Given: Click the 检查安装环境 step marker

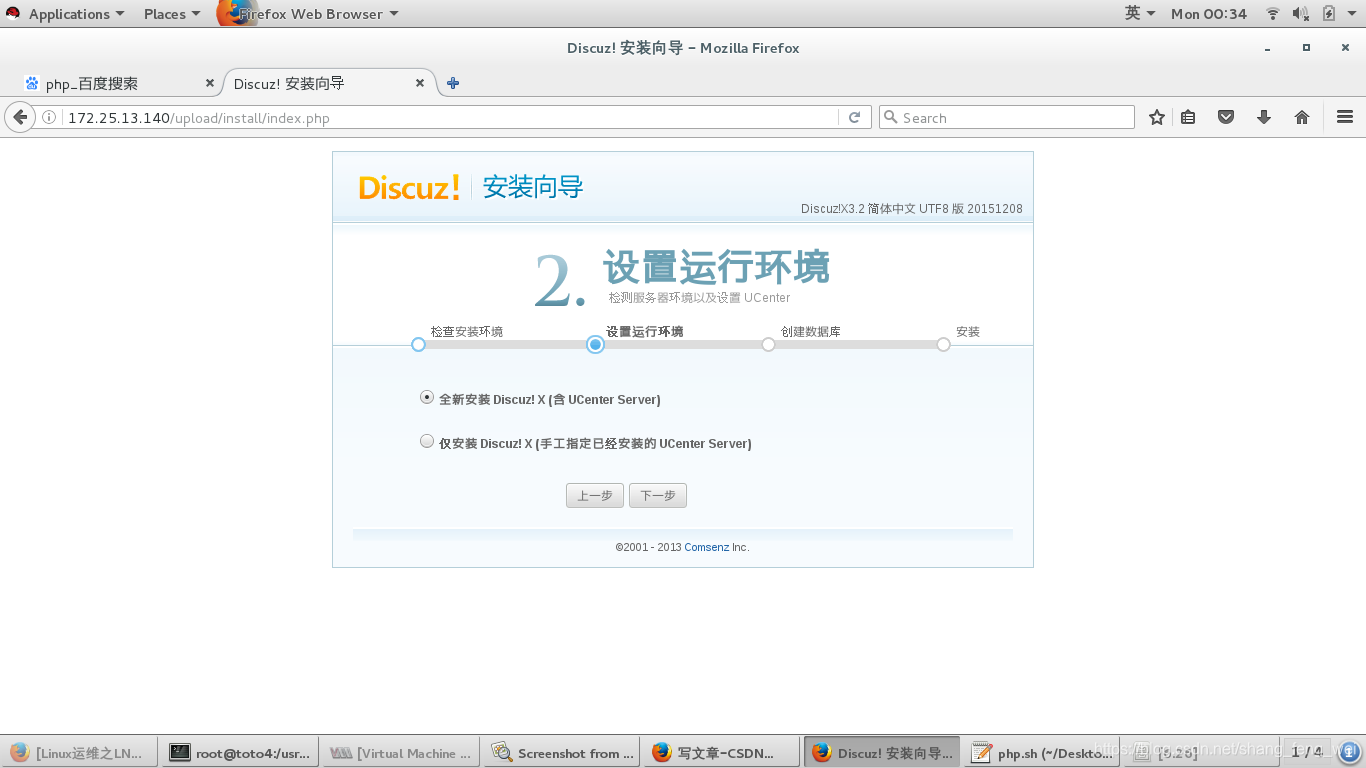Looking at the screenshot, I should (418, 344).
